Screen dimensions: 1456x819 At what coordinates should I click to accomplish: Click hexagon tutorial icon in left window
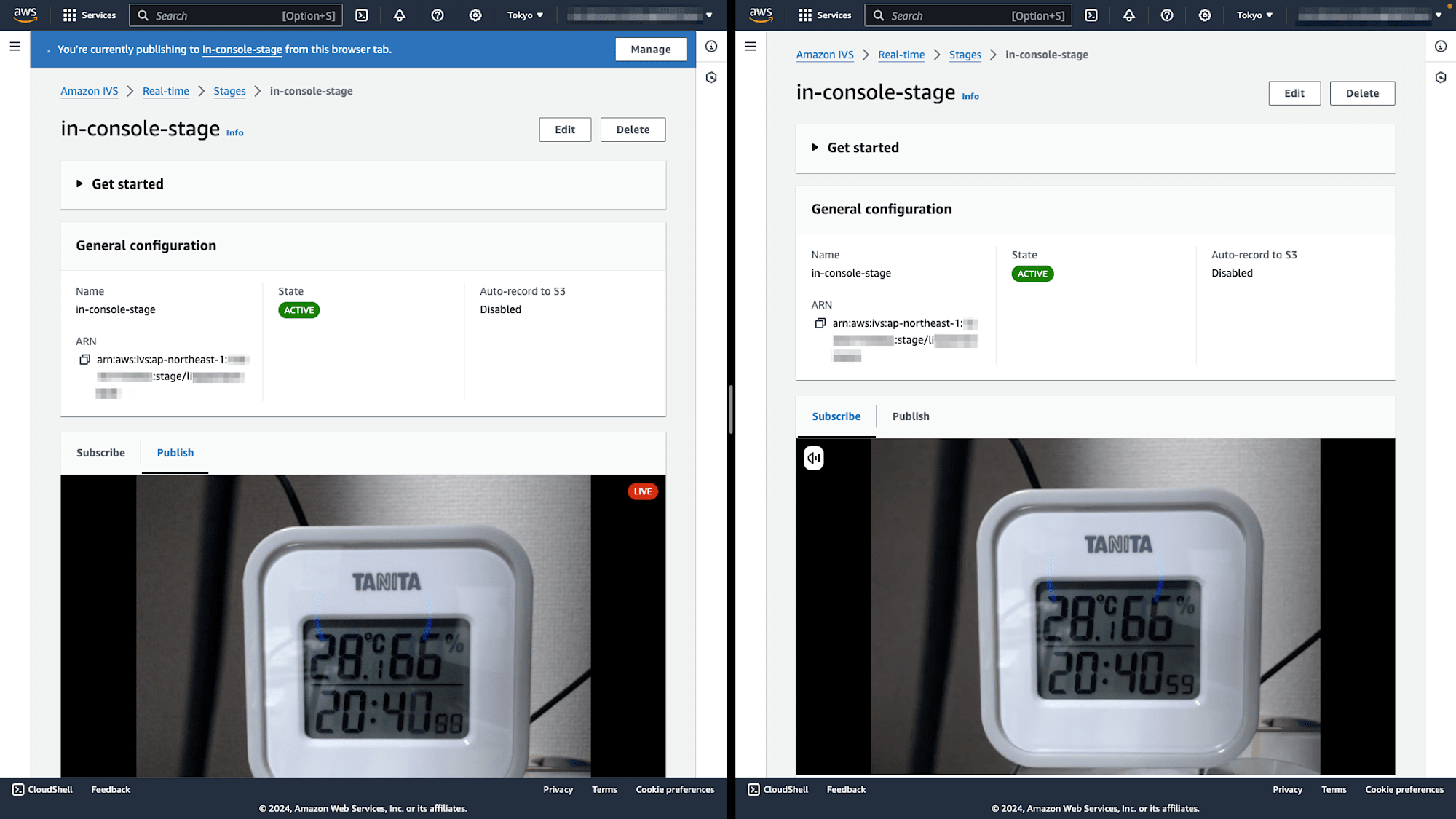coord(711,77)
